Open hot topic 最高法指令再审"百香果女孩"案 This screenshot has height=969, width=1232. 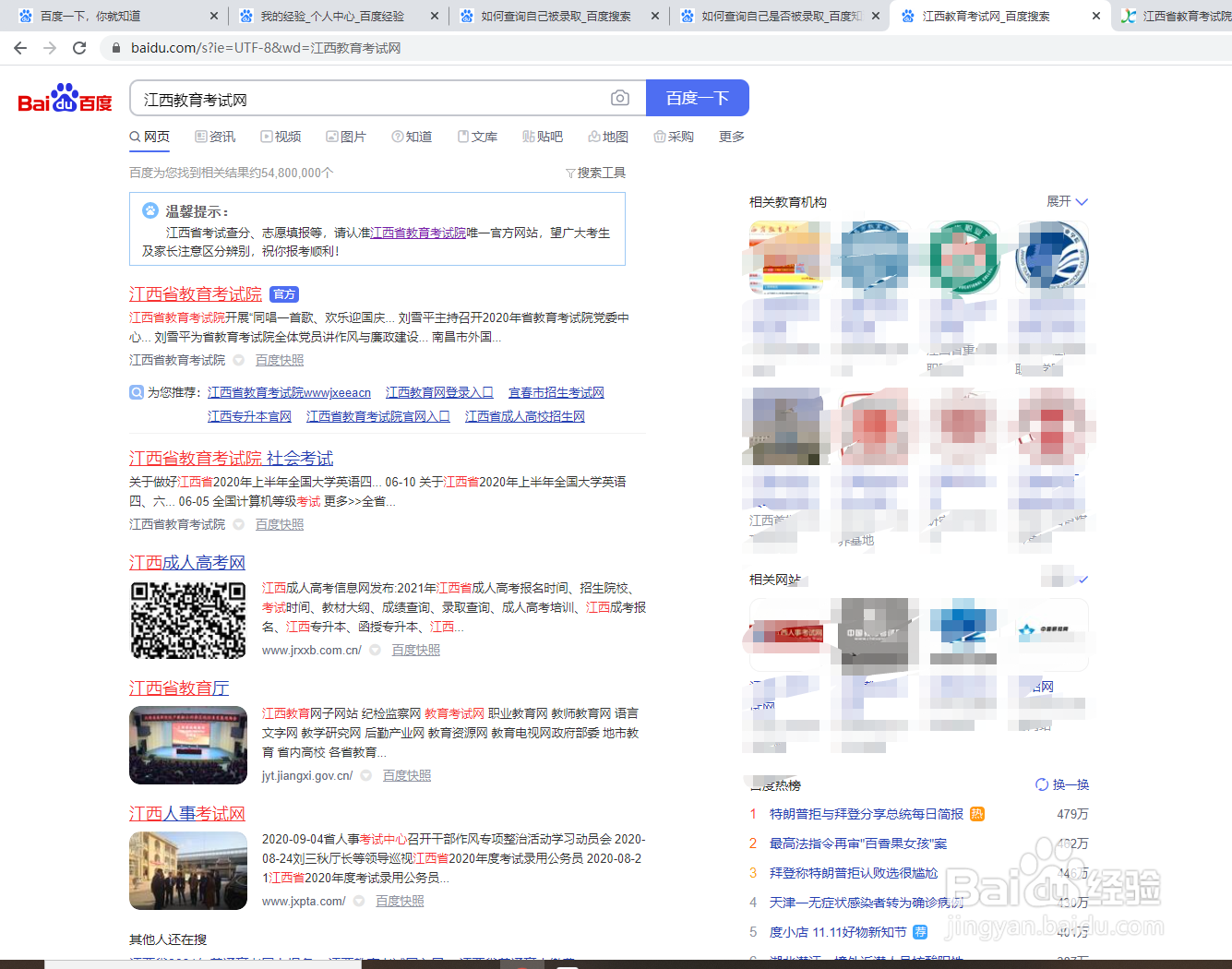click(x=858, y=843)
